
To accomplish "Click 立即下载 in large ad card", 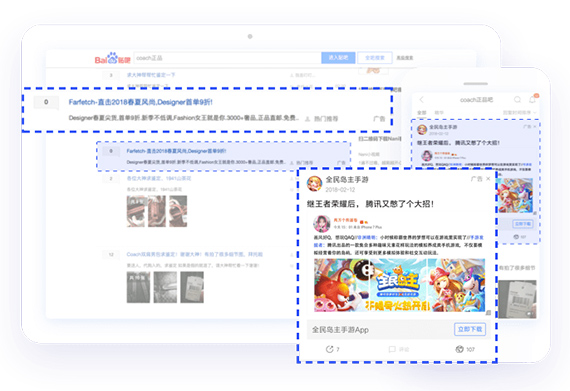I will tap(470, 329).
